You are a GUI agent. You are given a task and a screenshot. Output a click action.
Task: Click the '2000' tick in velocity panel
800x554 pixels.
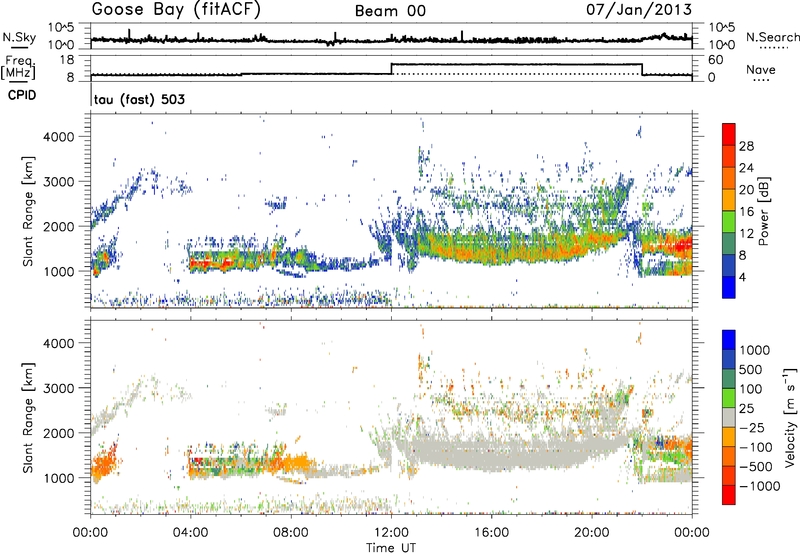(58, 433)
